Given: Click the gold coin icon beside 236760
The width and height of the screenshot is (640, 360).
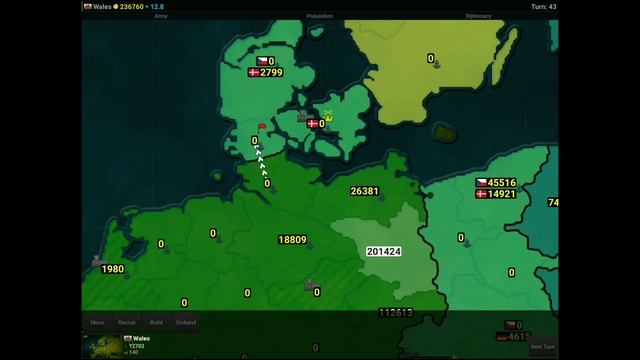Looking at the screenshot, I should tap(116, 7).
